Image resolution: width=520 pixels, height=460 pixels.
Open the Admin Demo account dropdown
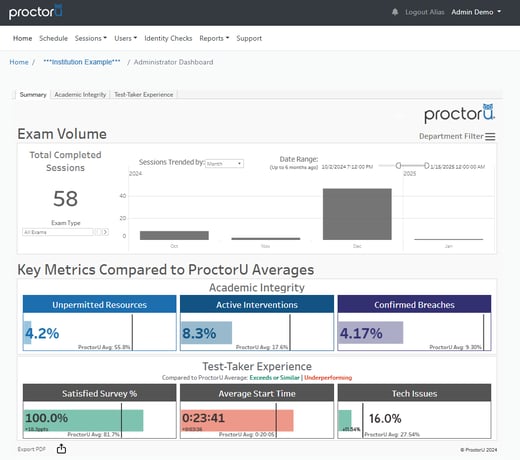[x=476, y=12]
